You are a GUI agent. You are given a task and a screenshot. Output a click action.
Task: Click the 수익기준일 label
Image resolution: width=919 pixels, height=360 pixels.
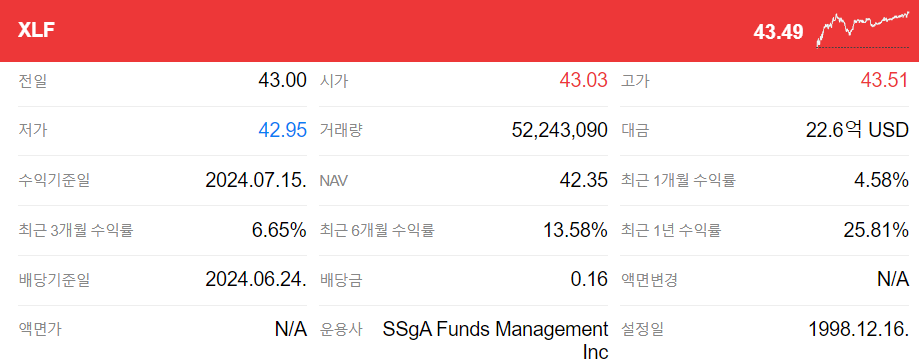tap(54, 181)
